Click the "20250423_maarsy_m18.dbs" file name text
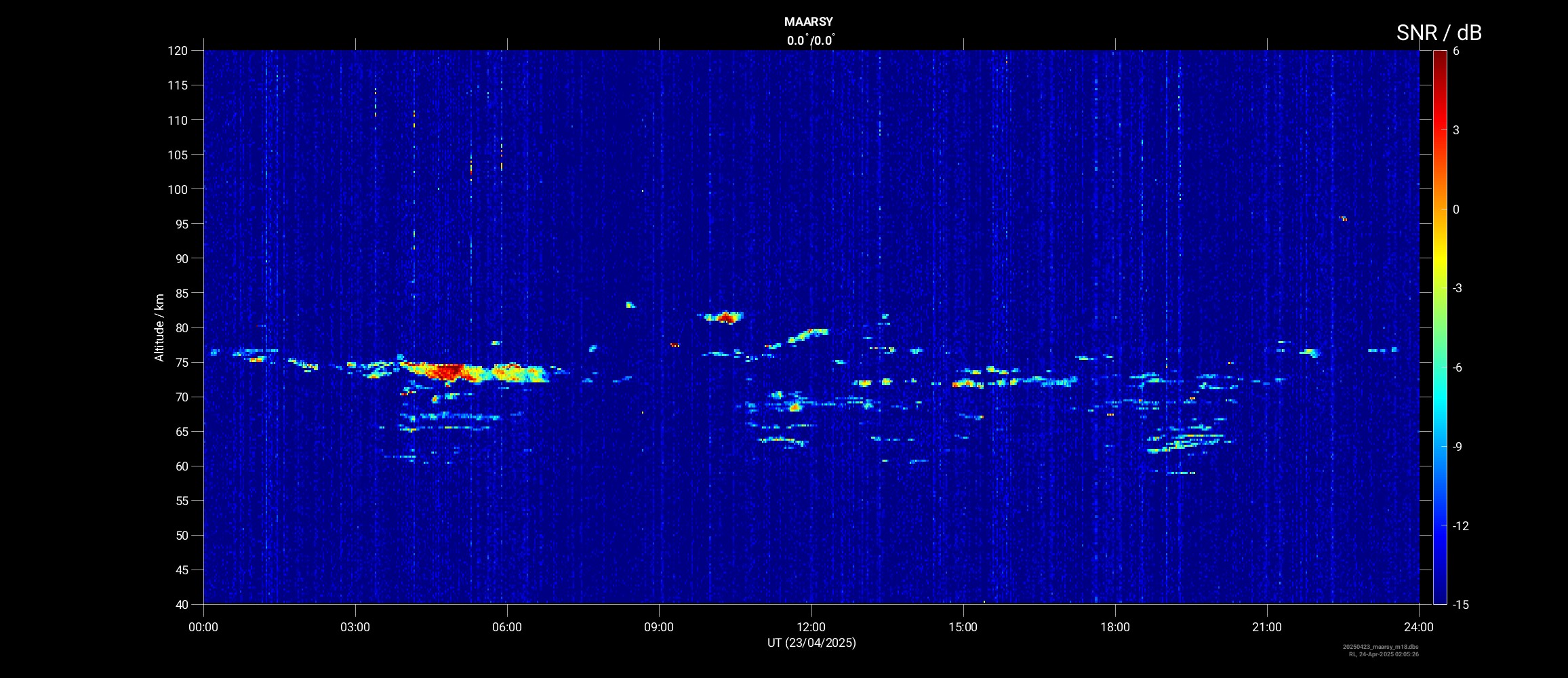 click(x=1380, y=647)
